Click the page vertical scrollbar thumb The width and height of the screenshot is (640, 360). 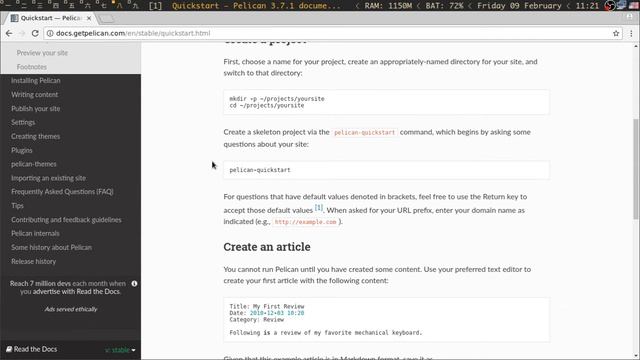636,169
